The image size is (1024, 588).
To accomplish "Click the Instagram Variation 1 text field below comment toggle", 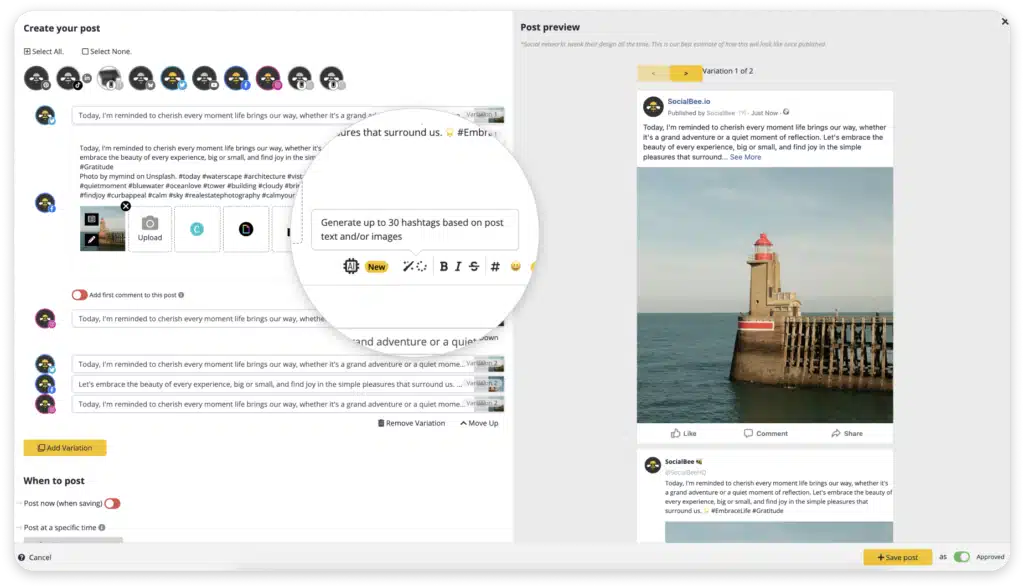I will point(287,318).
